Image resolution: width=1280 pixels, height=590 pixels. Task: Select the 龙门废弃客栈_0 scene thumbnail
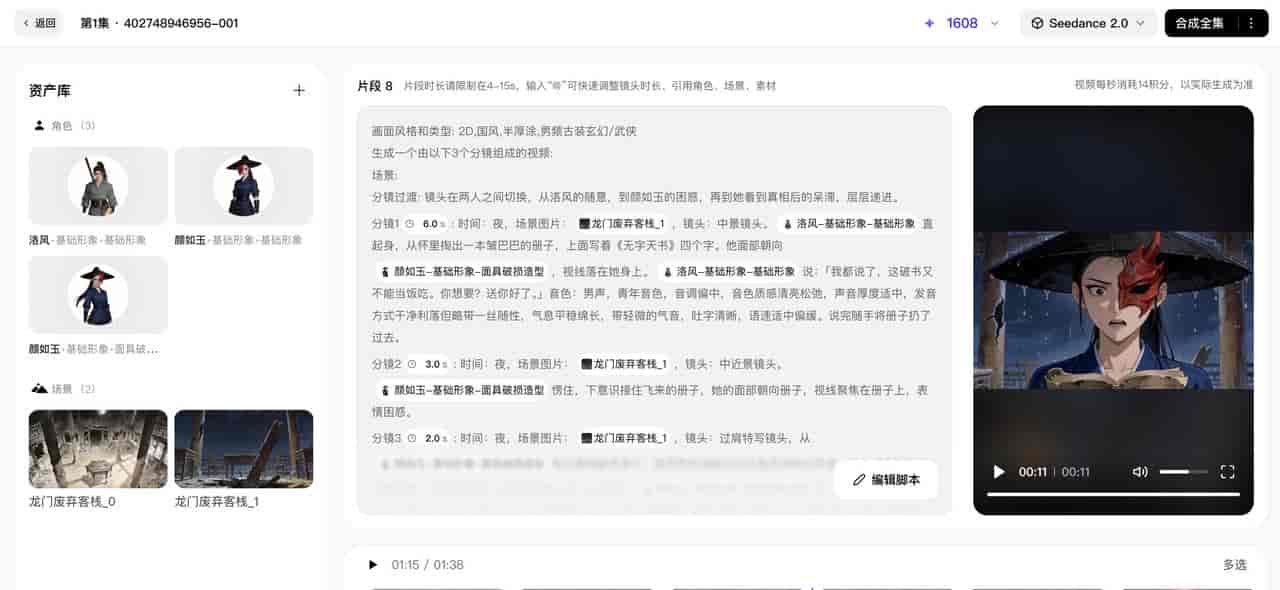pos(97,448)
